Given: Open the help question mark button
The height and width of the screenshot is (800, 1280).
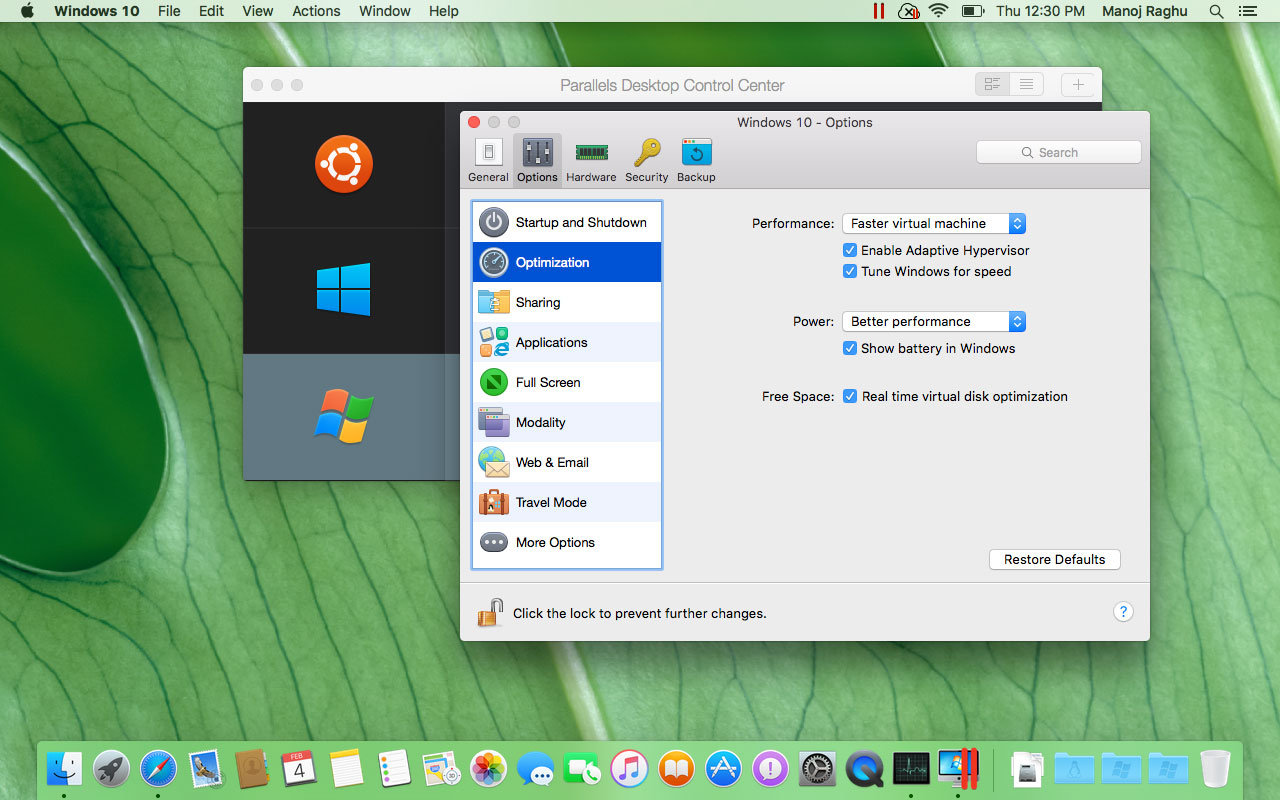Looking at the screenshot, I should coord(1123,612).
